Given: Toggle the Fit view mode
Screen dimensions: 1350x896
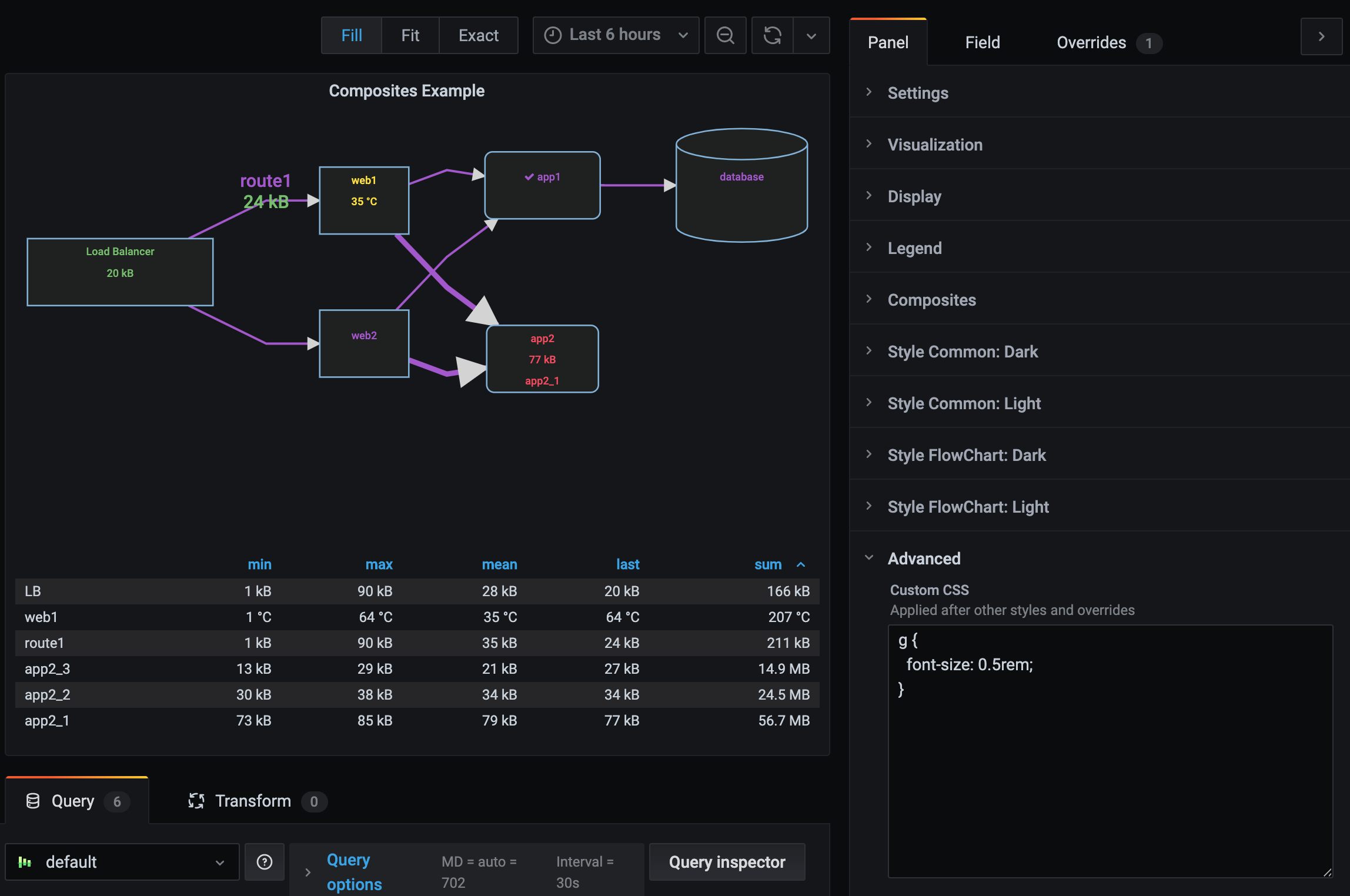Looking at the screenshot, I should pyautogui.click(x=410, y=35).
